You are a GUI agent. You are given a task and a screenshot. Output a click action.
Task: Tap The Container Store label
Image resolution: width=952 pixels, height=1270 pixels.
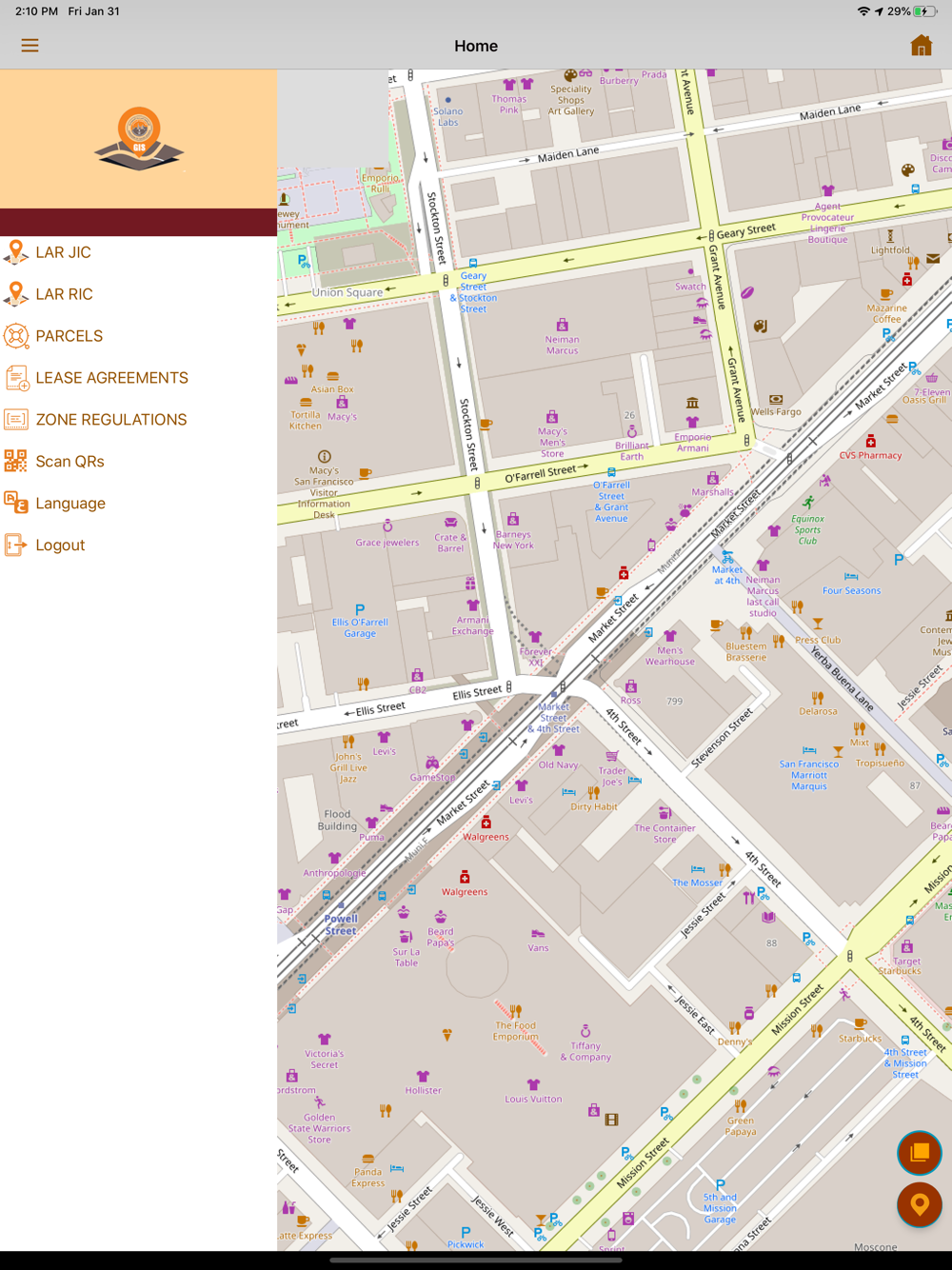tap(664, 834)
